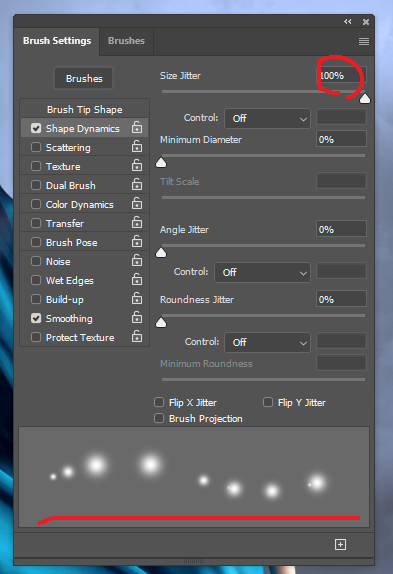Toggle the lock icon for Texture

tap(137, 165)
